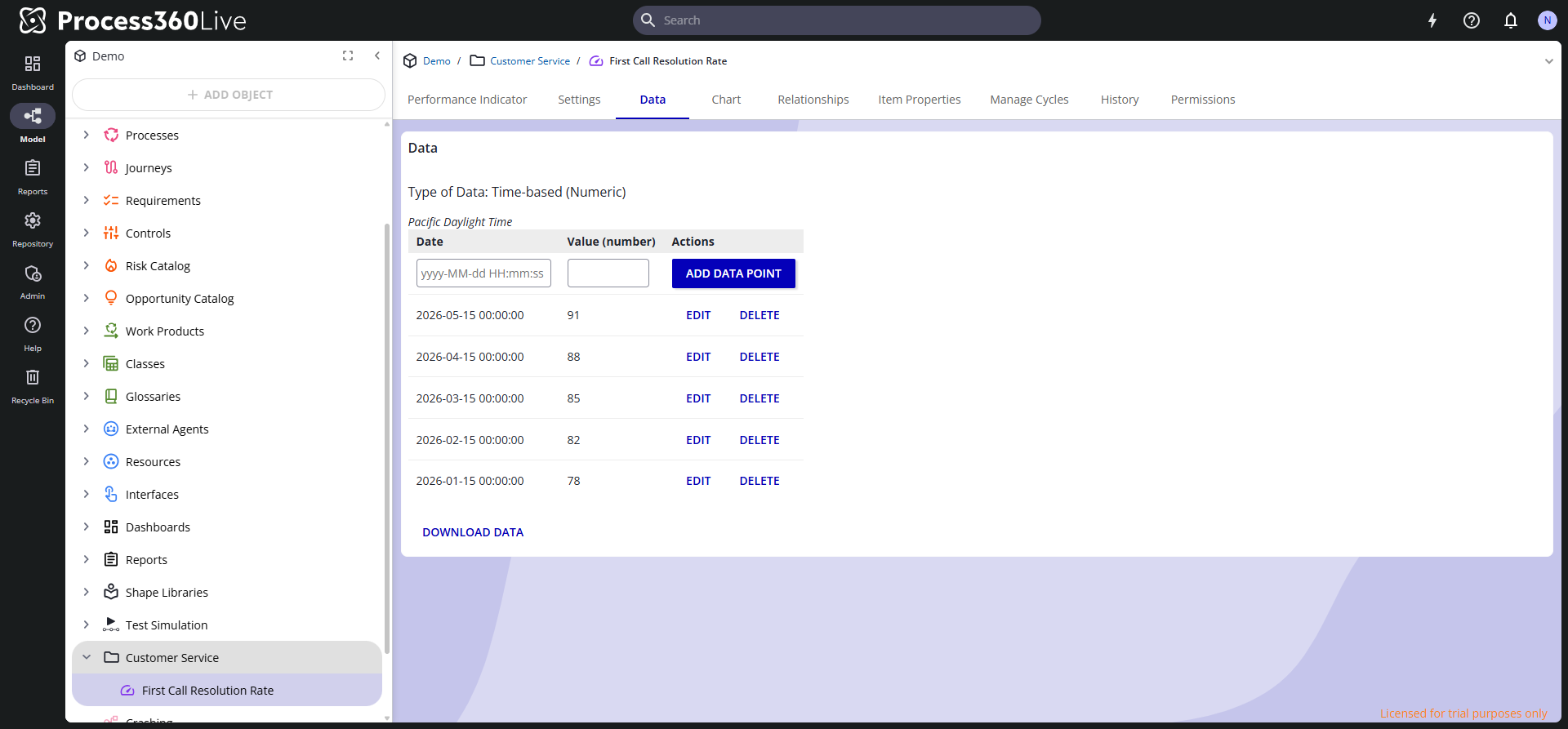The height and width of the screenshot is (729, 1568).
Task: Switch to the Performance Indicator tab
Action: [467, 100]
